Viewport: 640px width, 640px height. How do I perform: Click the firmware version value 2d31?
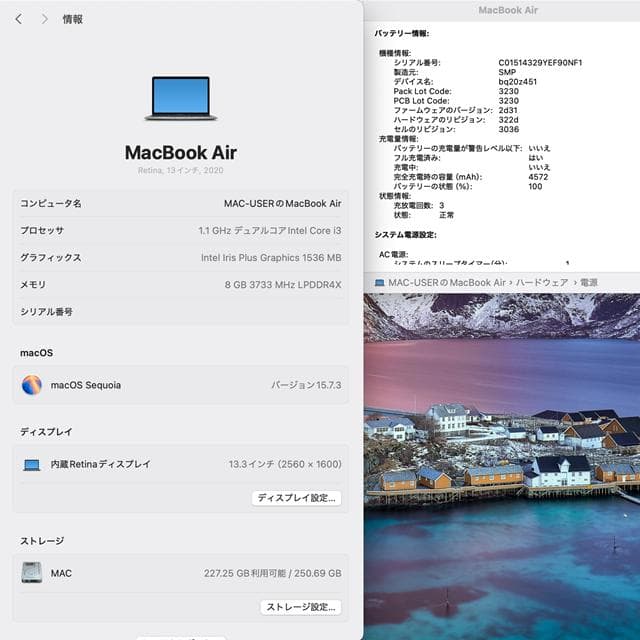[508, 110]
